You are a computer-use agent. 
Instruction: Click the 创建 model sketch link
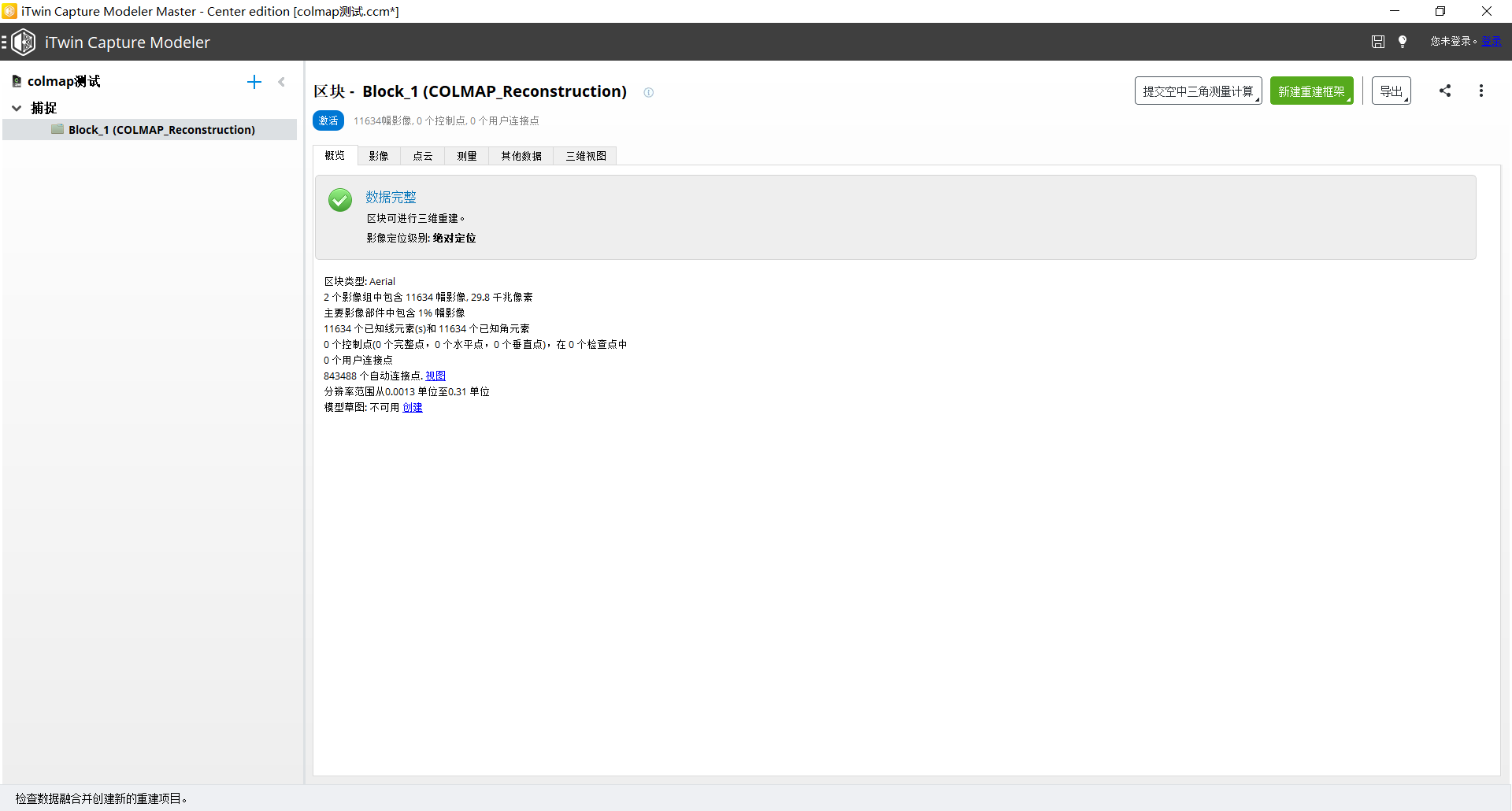tap(413, 407)
